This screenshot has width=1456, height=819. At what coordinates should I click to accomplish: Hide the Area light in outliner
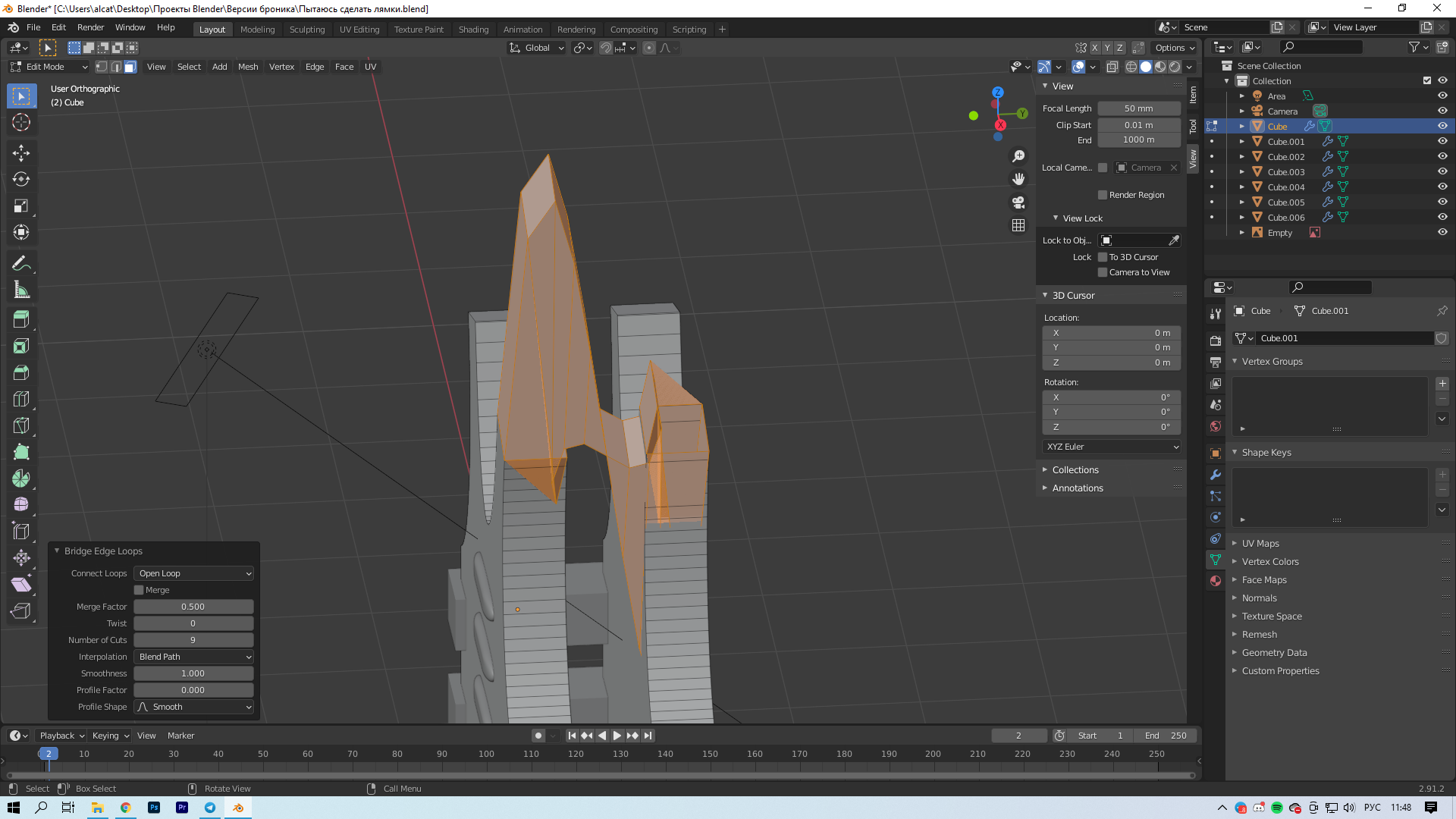point(1442,96)
